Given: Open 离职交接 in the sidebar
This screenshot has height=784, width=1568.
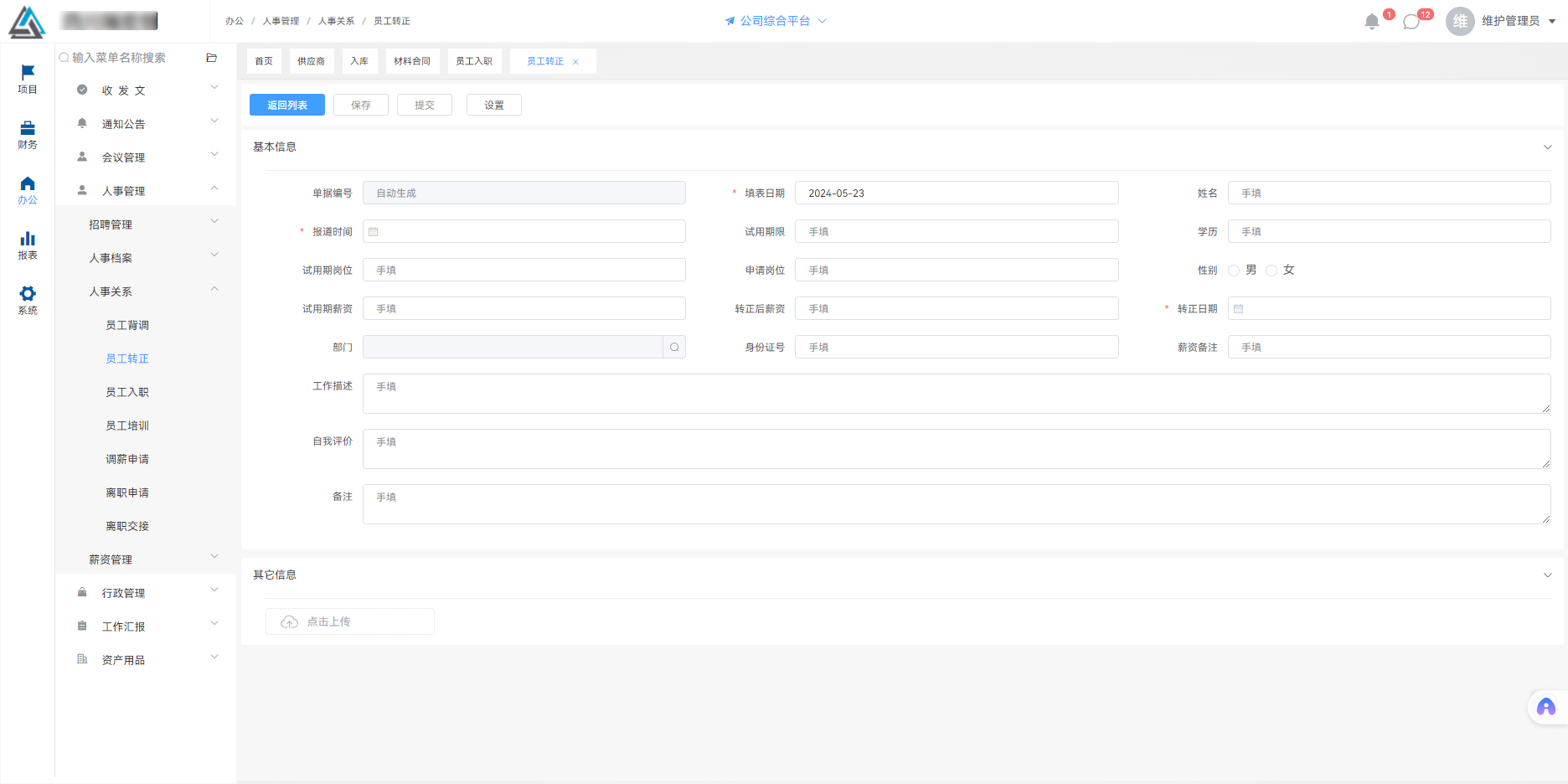Looking at the screenshot, I should coord(127,526).
